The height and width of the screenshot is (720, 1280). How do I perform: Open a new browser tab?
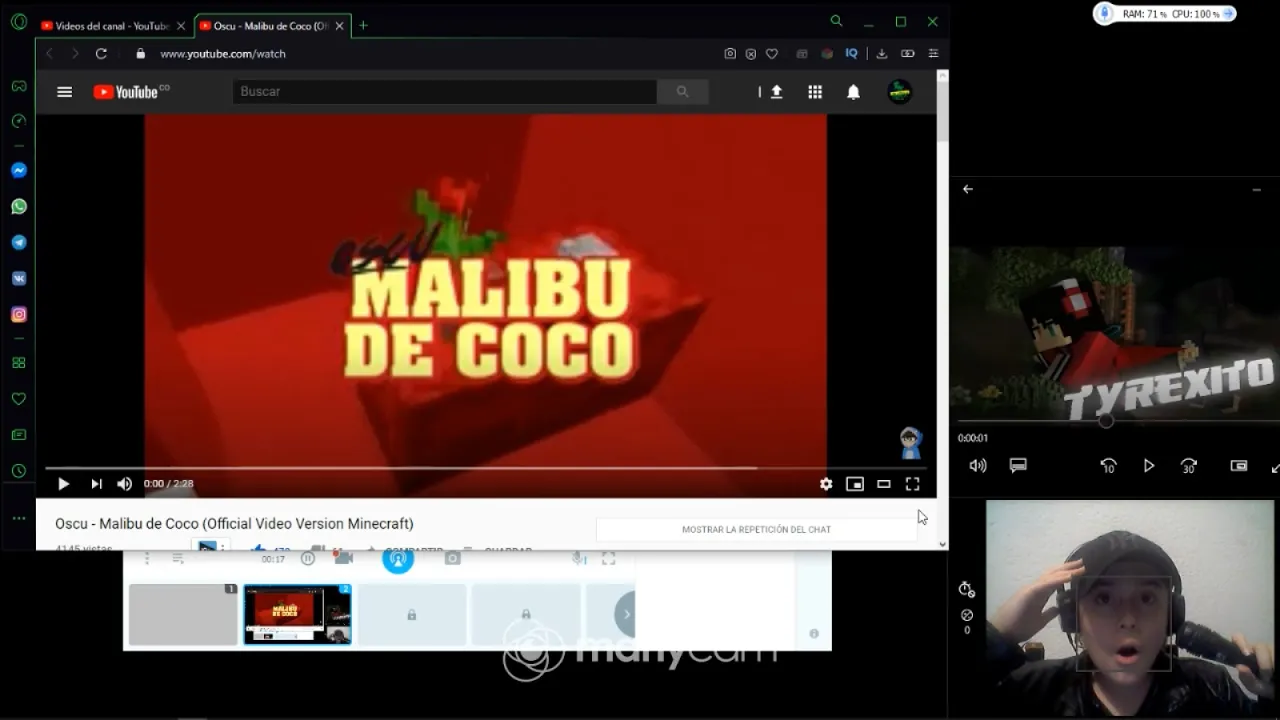(x=363, y=26)
